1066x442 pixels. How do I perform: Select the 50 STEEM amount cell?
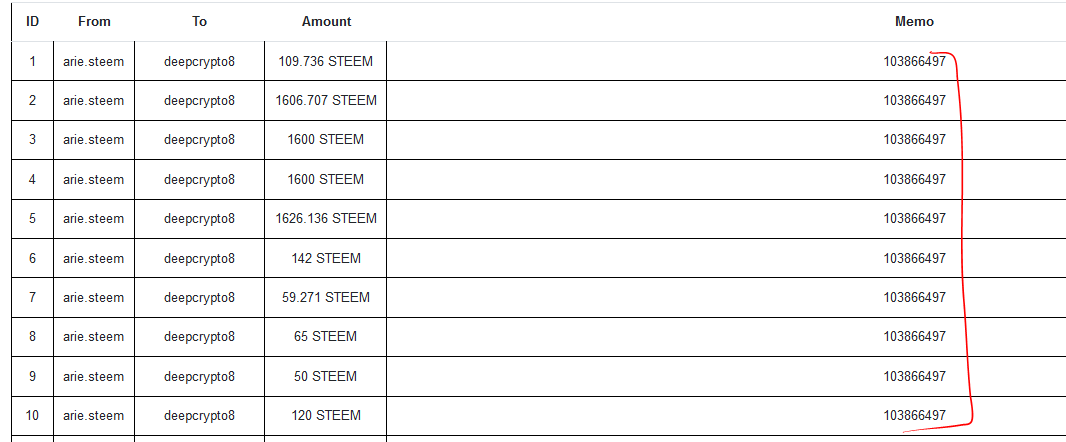pos(326,376)
